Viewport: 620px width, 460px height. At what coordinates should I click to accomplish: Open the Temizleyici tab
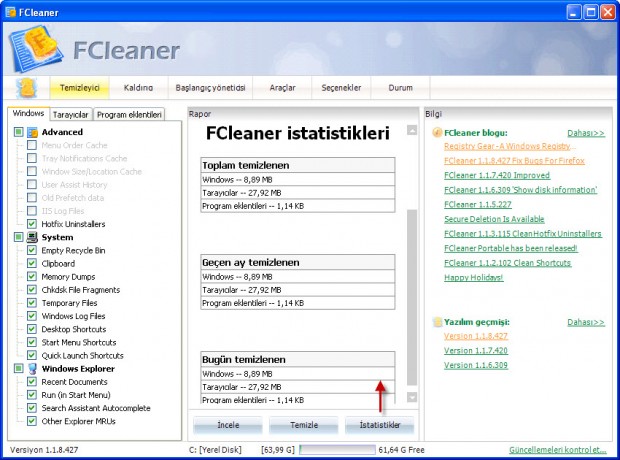(x=80, y=88)
